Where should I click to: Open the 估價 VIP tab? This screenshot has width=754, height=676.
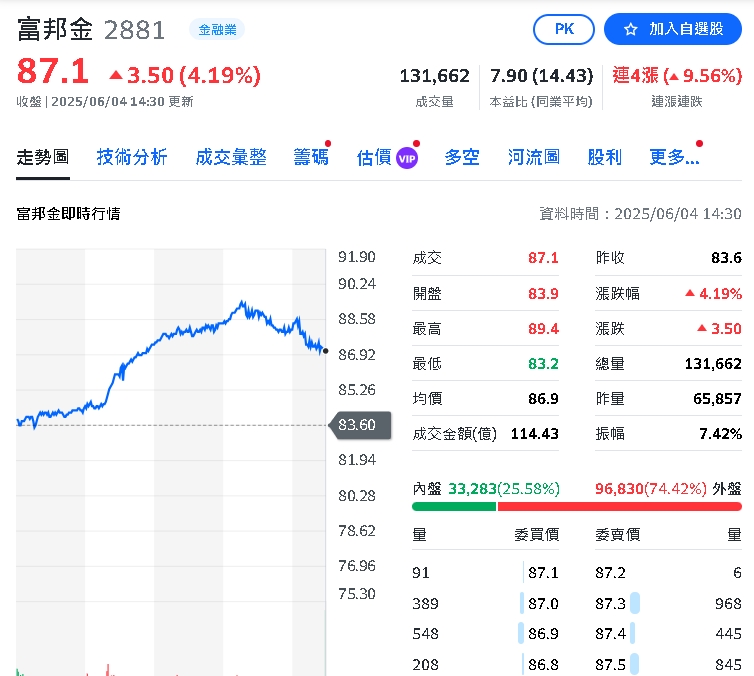point(387,157)
